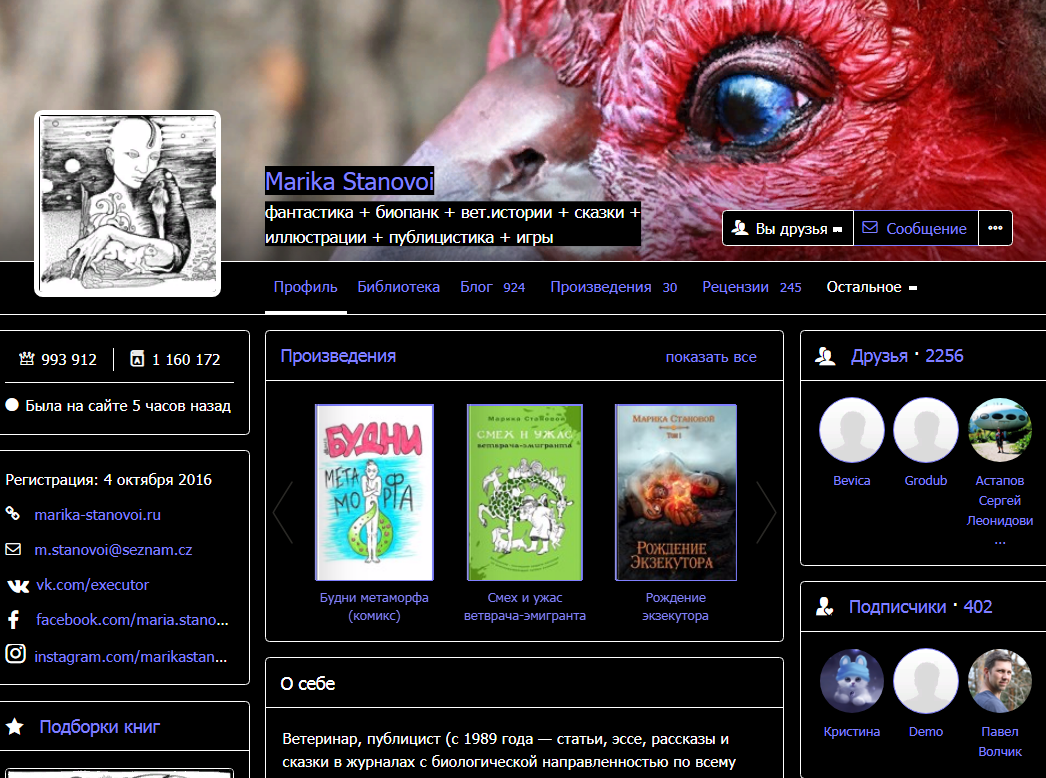Open the Подборки книг section heading
The height and width of the screenshot is (778, 1046).
(x=99, y=727)
